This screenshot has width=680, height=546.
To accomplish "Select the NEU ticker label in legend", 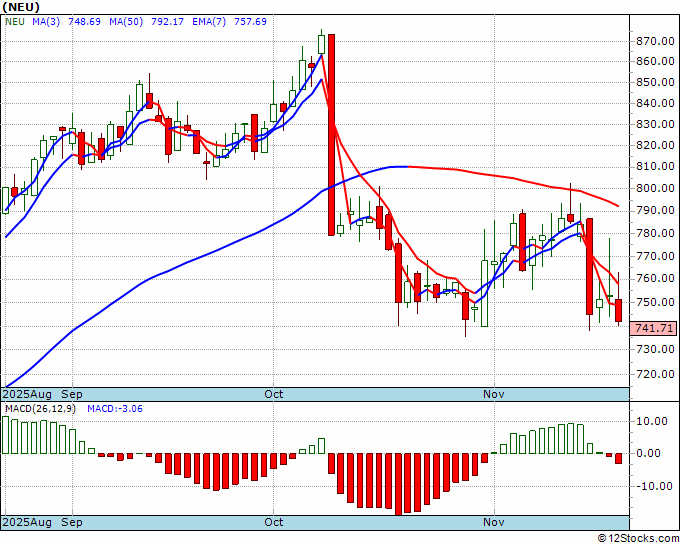I will 15,22.
